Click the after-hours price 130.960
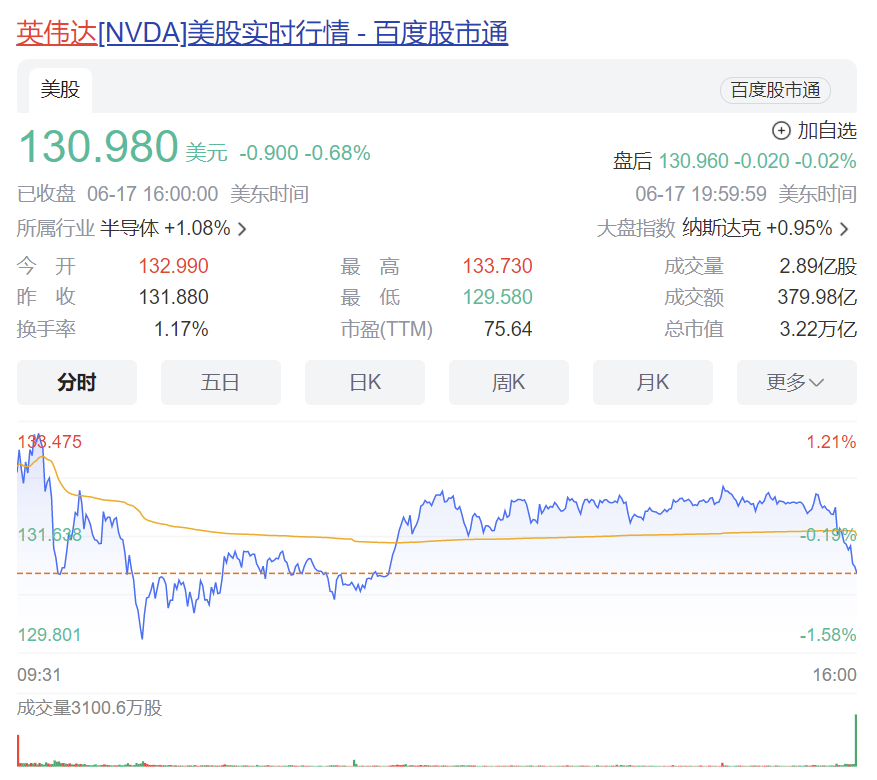This screenshot has height=780, width=877. point(694,161)
